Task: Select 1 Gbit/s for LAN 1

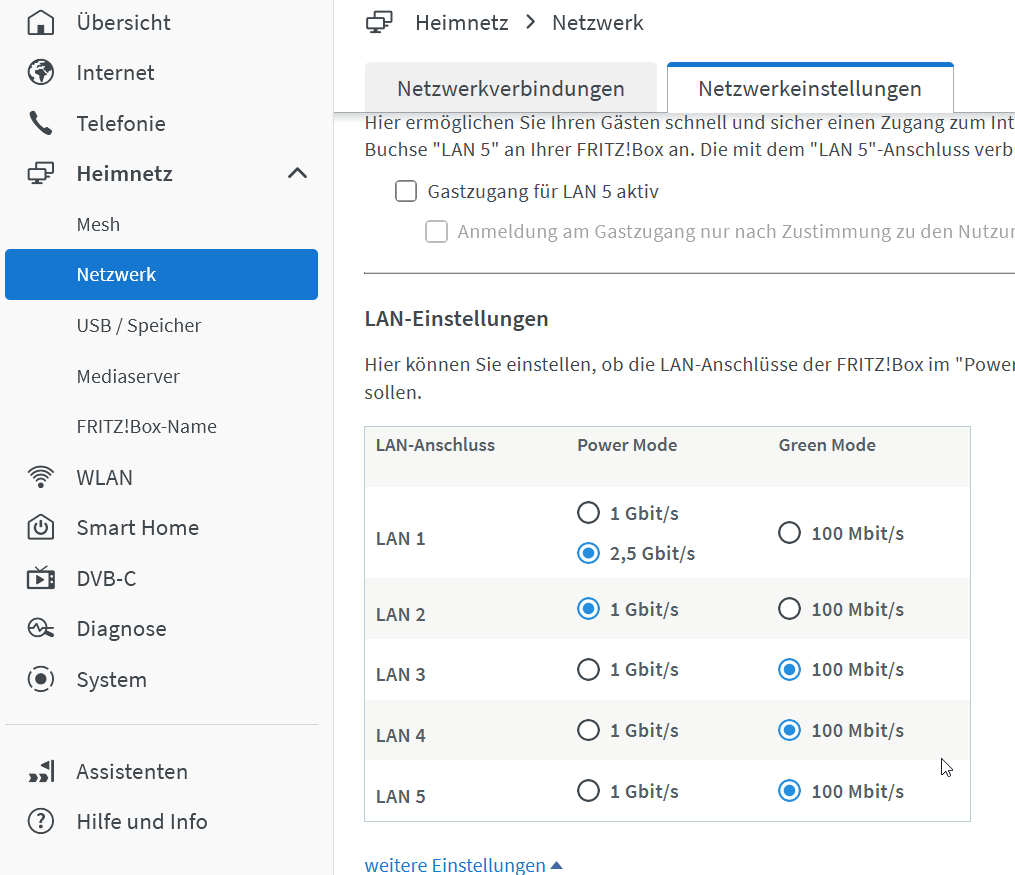Action: click(x=589, y=514)
